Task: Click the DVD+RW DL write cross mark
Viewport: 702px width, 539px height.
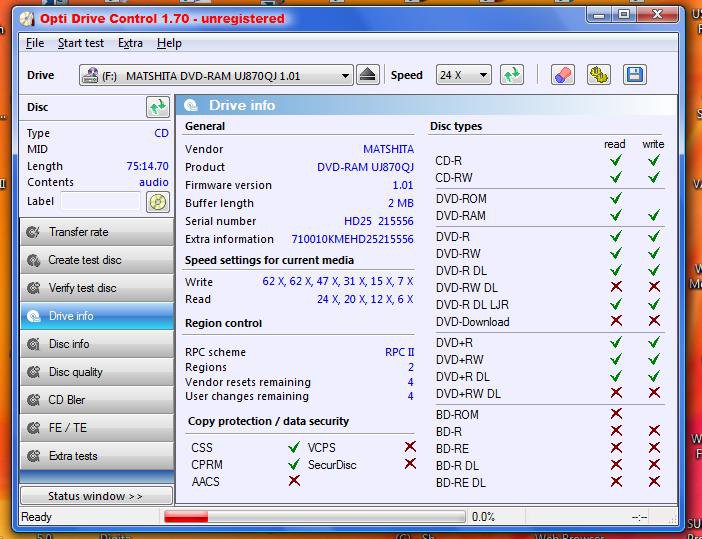Action: coord(654,393)
